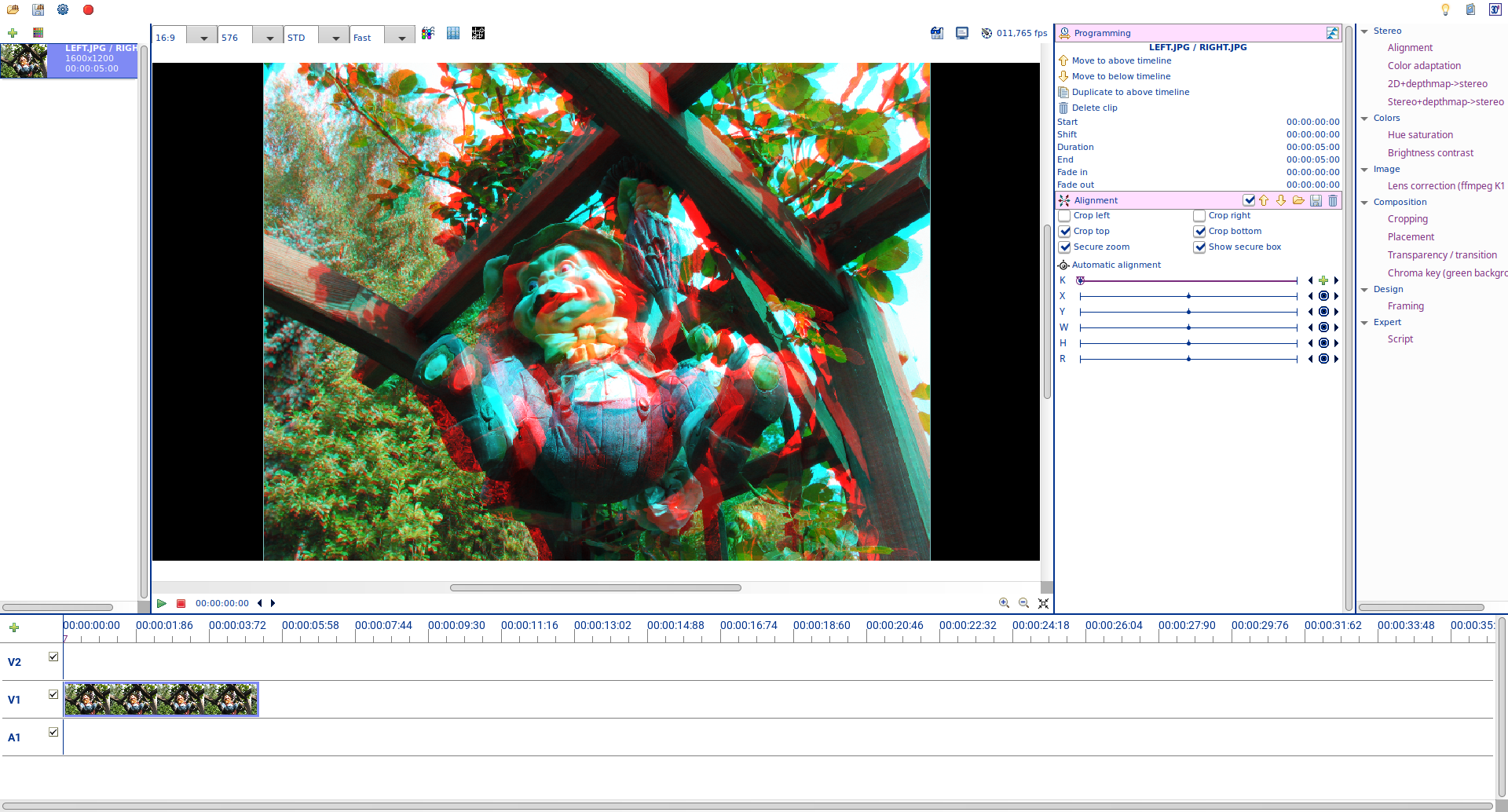Viewport: 1508px width, 812px height.
Task: Select Chroma key effect from Composition
Action: point(1447,273)
